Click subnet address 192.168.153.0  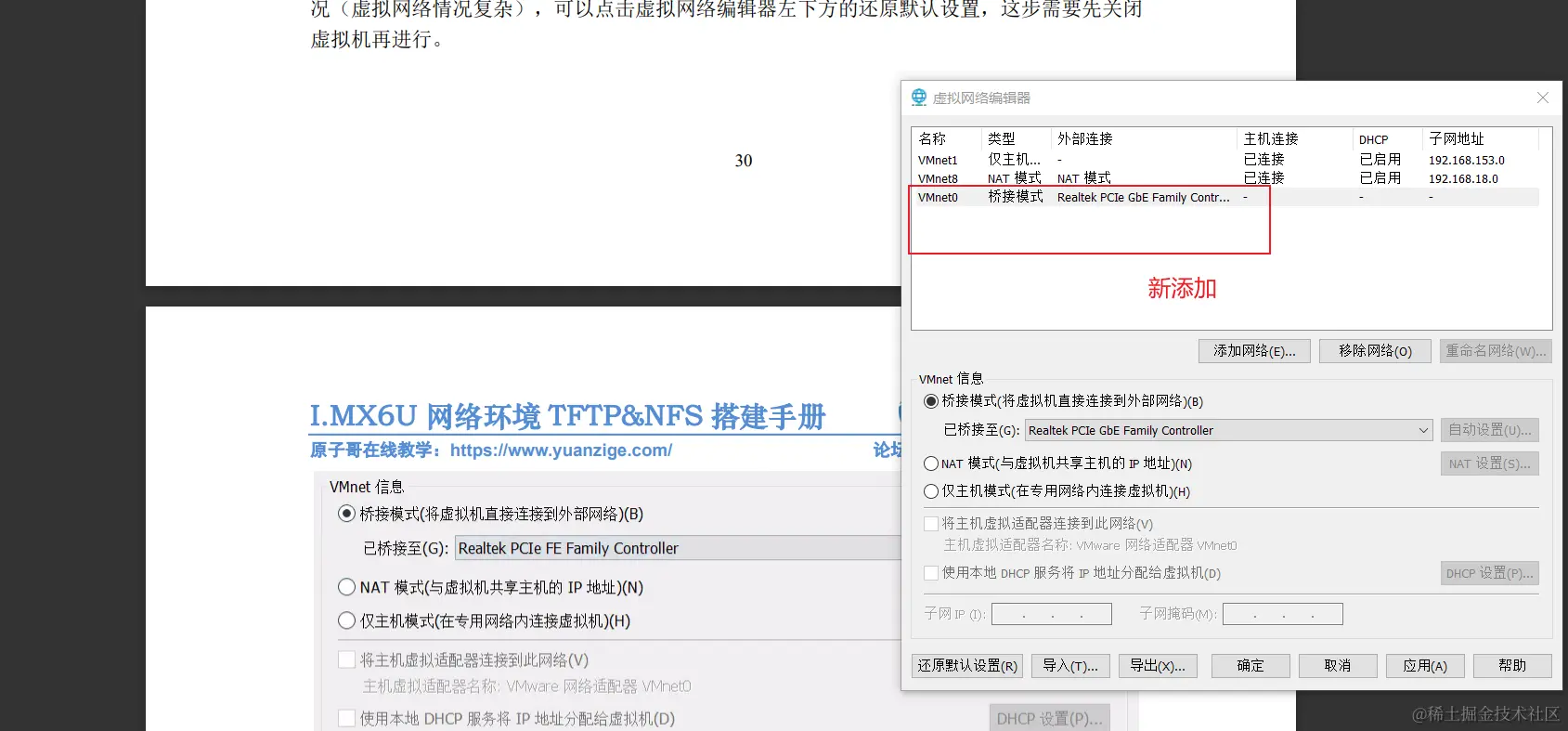1467,160
